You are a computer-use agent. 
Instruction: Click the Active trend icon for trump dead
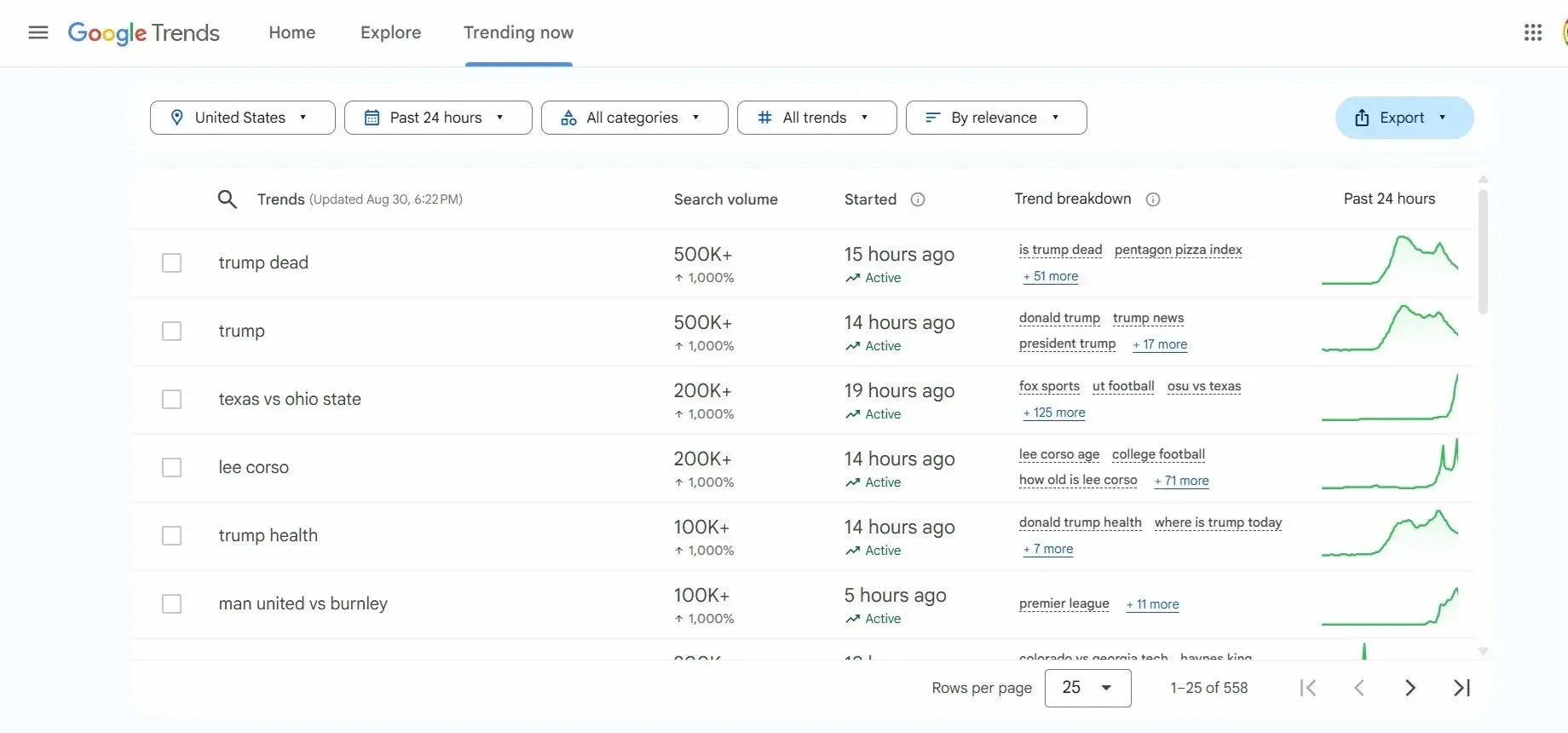(852, 278)
